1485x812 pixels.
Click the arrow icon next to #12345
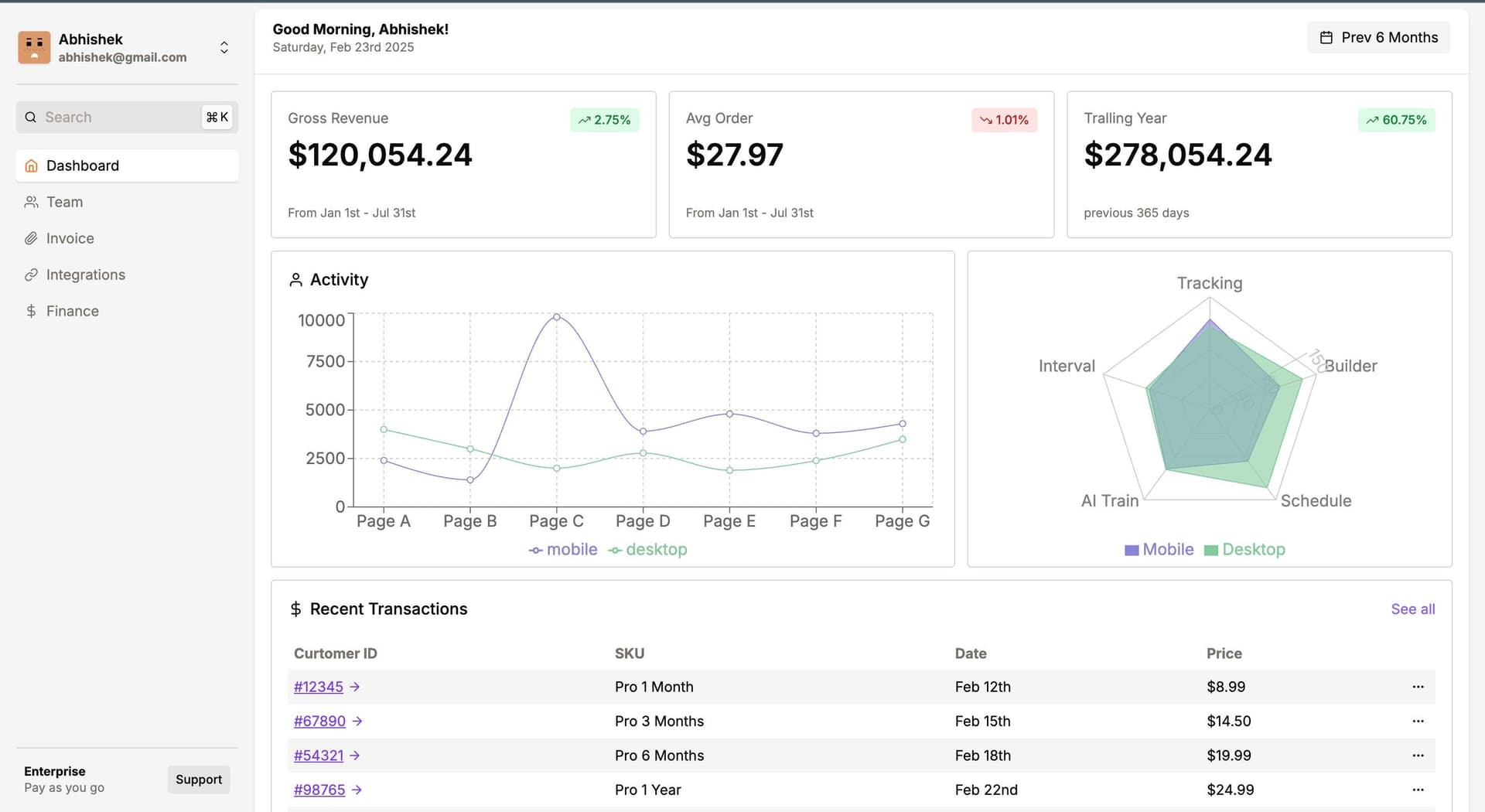(x=355, y=687)
